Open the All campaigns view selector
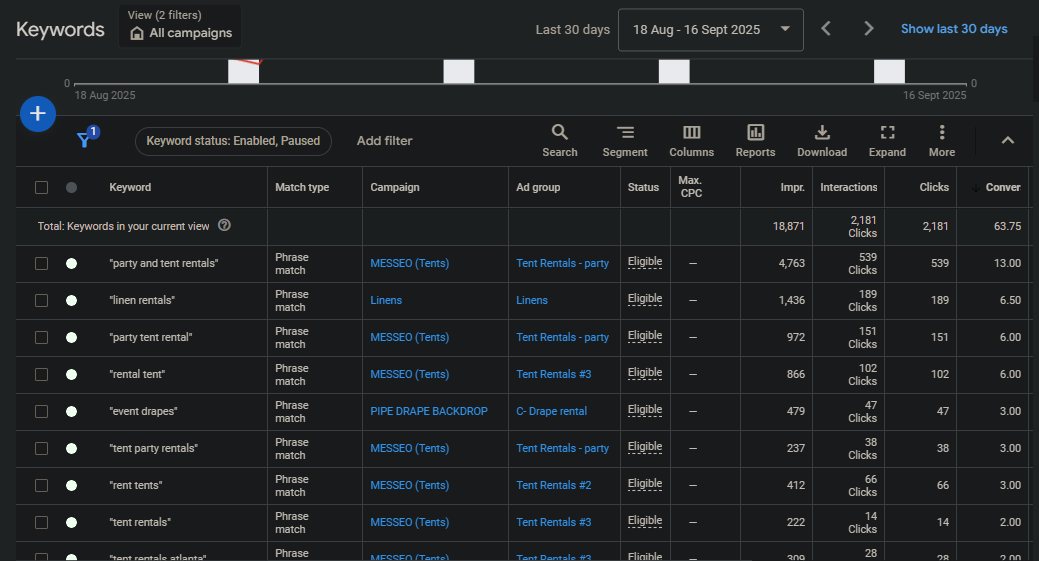Viewport: 1039px width, 561px height. click(180, 27)
